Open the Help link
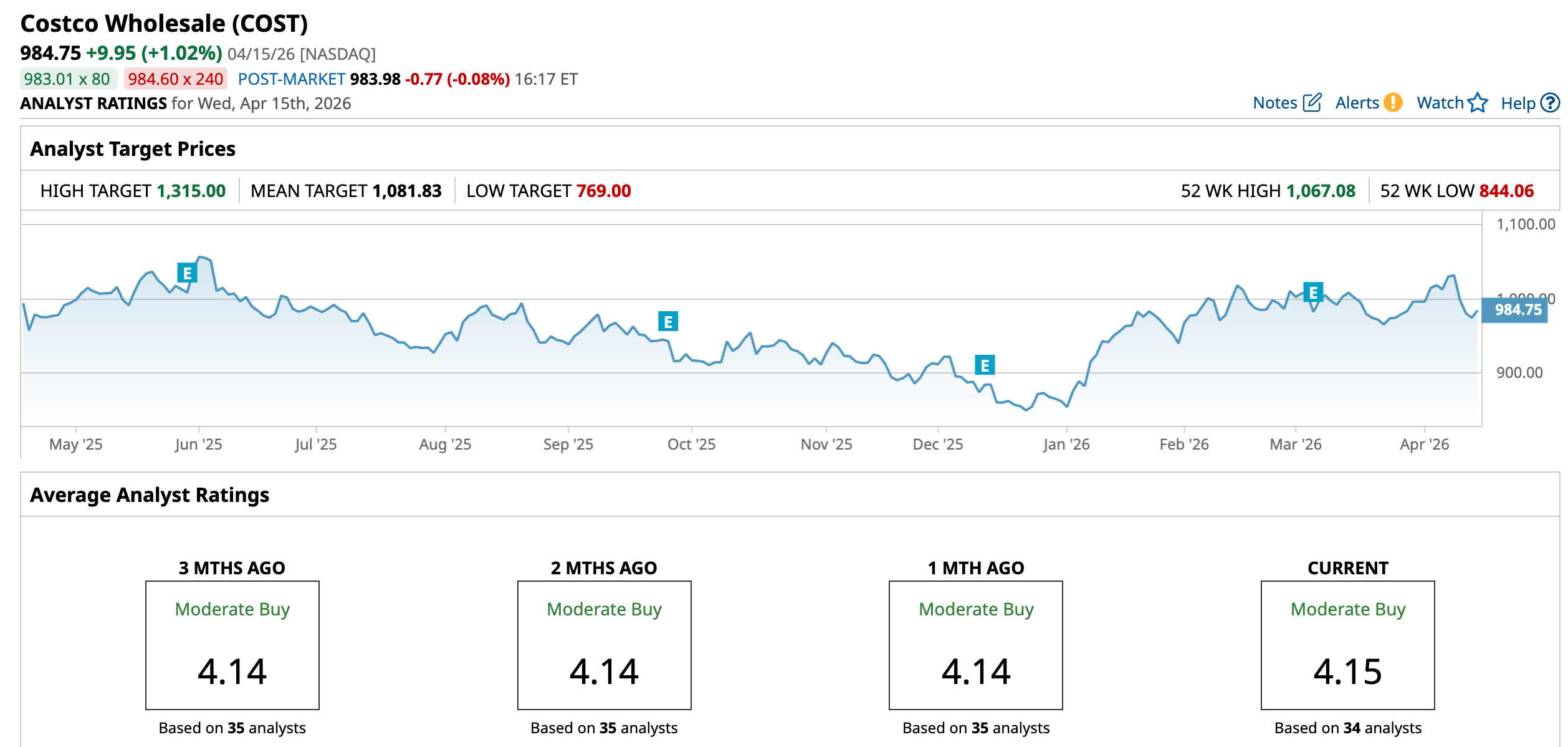The image size is (1568, 747). click(1518, 104)
